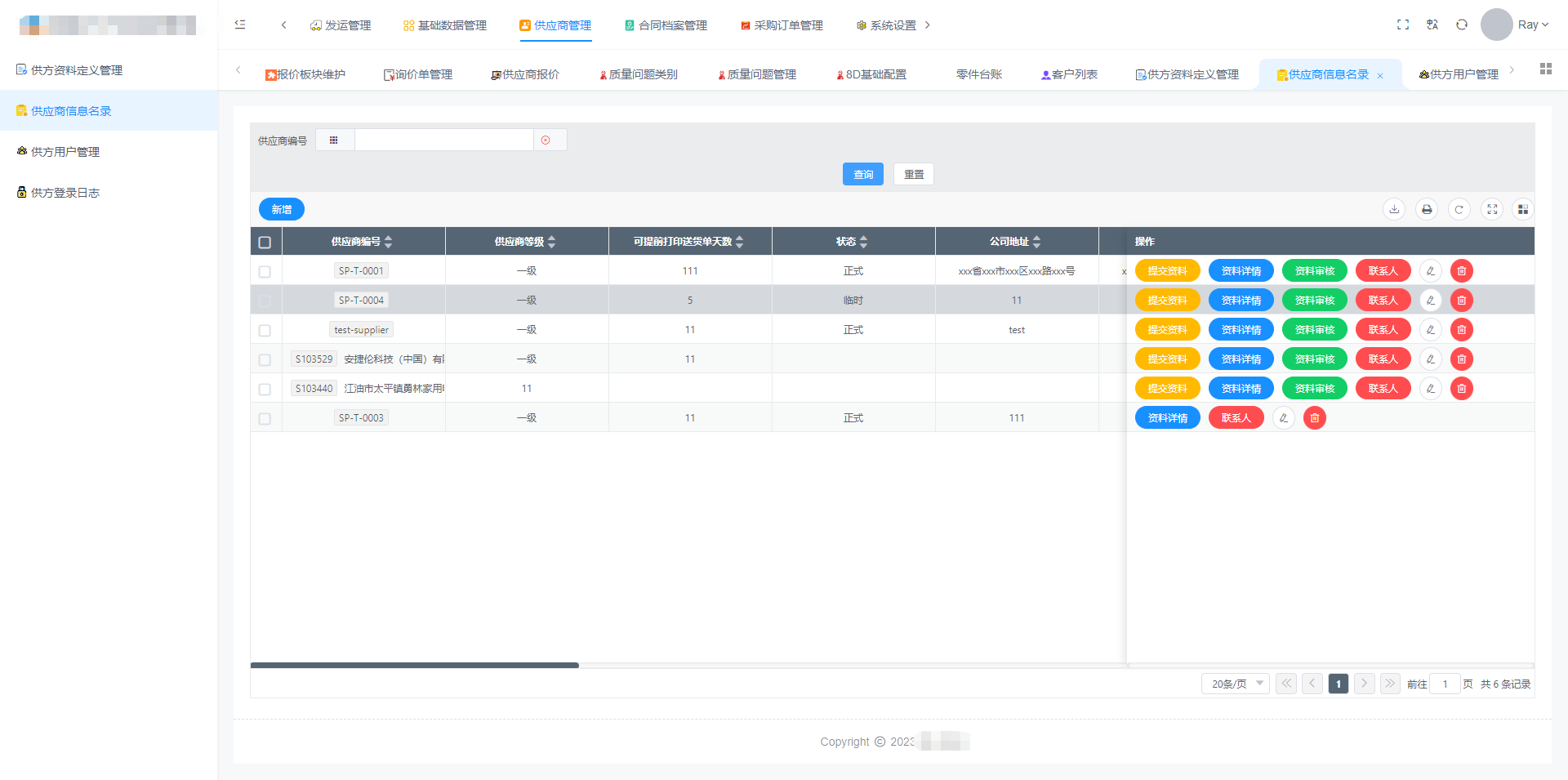Screen dimensions: 1568x780
Task: Open 供方资料定义管理 in sidebar
Action: (109, 70)
